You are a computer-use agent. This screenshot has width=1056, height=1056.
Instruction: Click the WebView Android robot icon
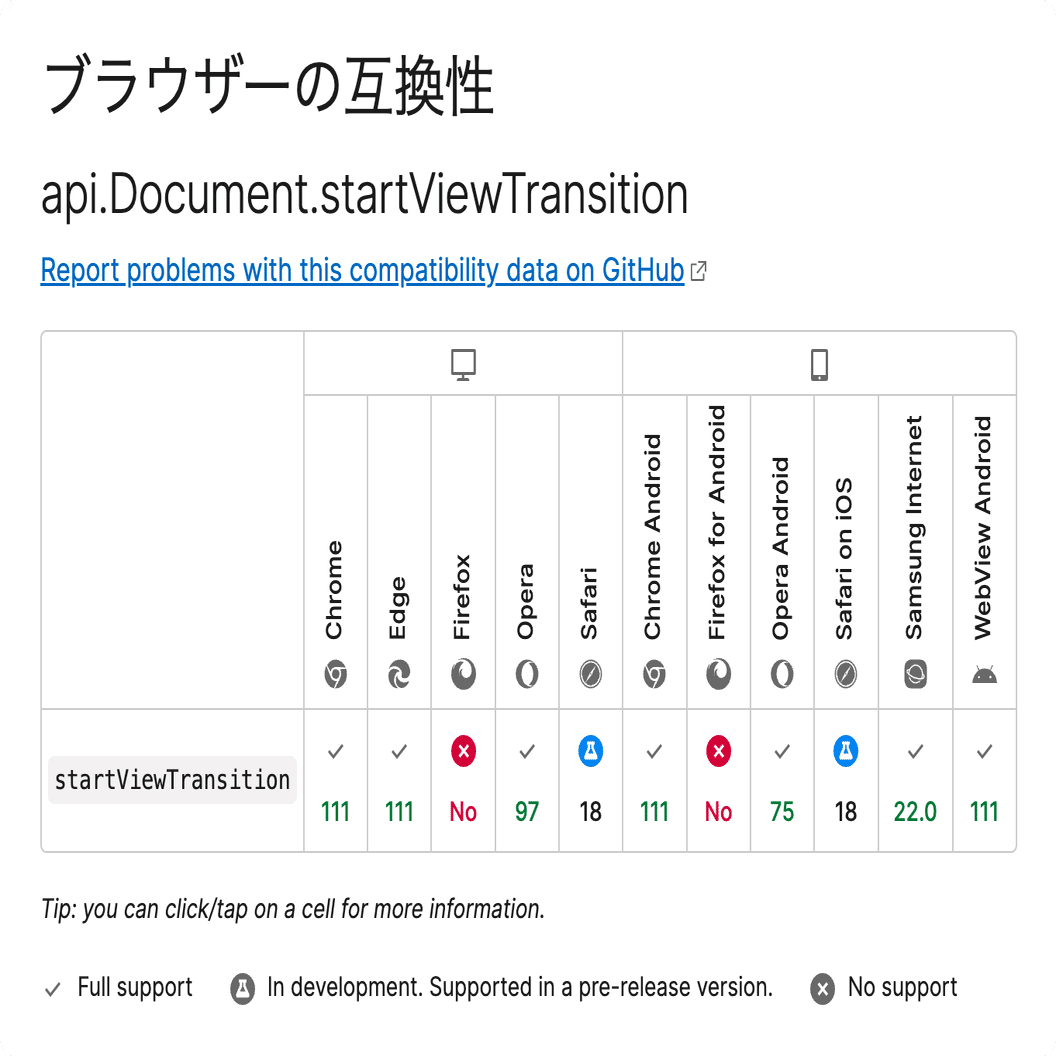click(984, 676)
